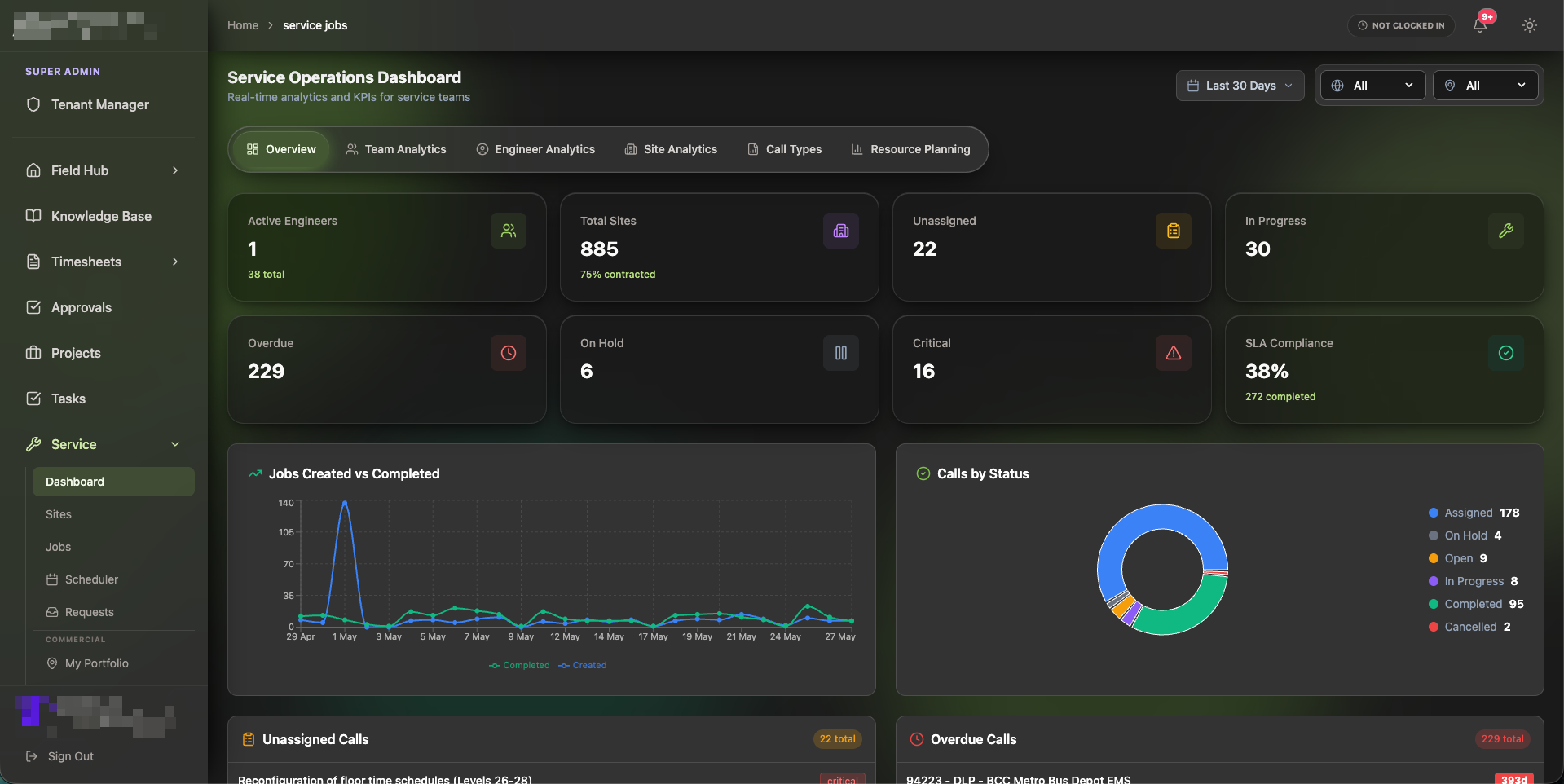Open the Dashboard sidebar item
Viewport: 1564px width, 784px height.
pos(113,482)
